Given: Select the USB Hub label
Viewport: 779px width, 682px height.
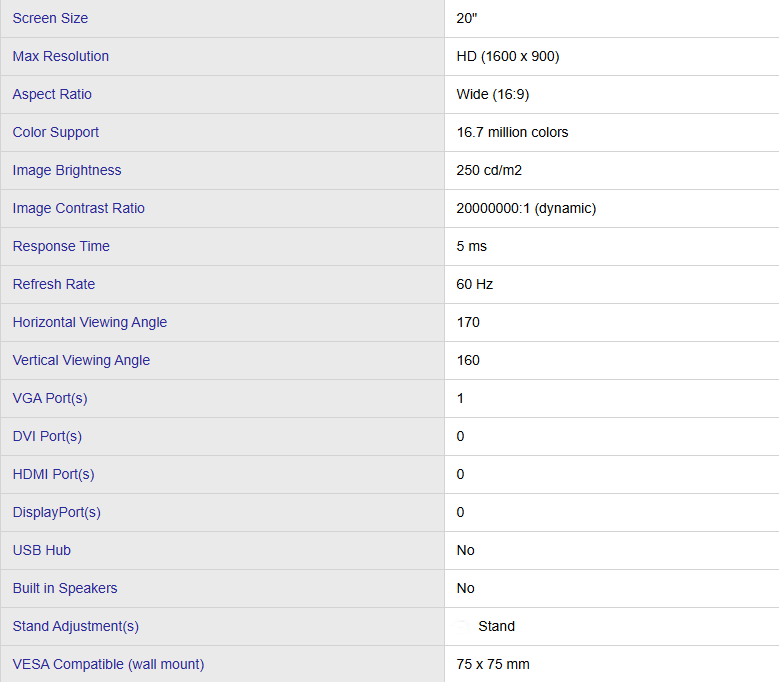Looking at the screenshot, I should point(41,550).
